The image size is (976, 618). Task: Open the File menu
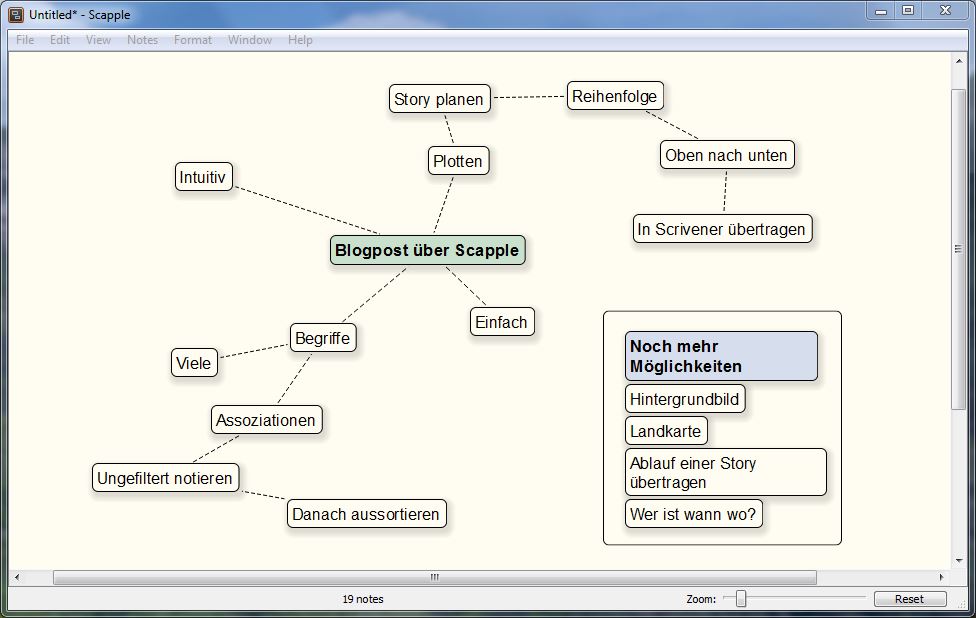(25, 40)
